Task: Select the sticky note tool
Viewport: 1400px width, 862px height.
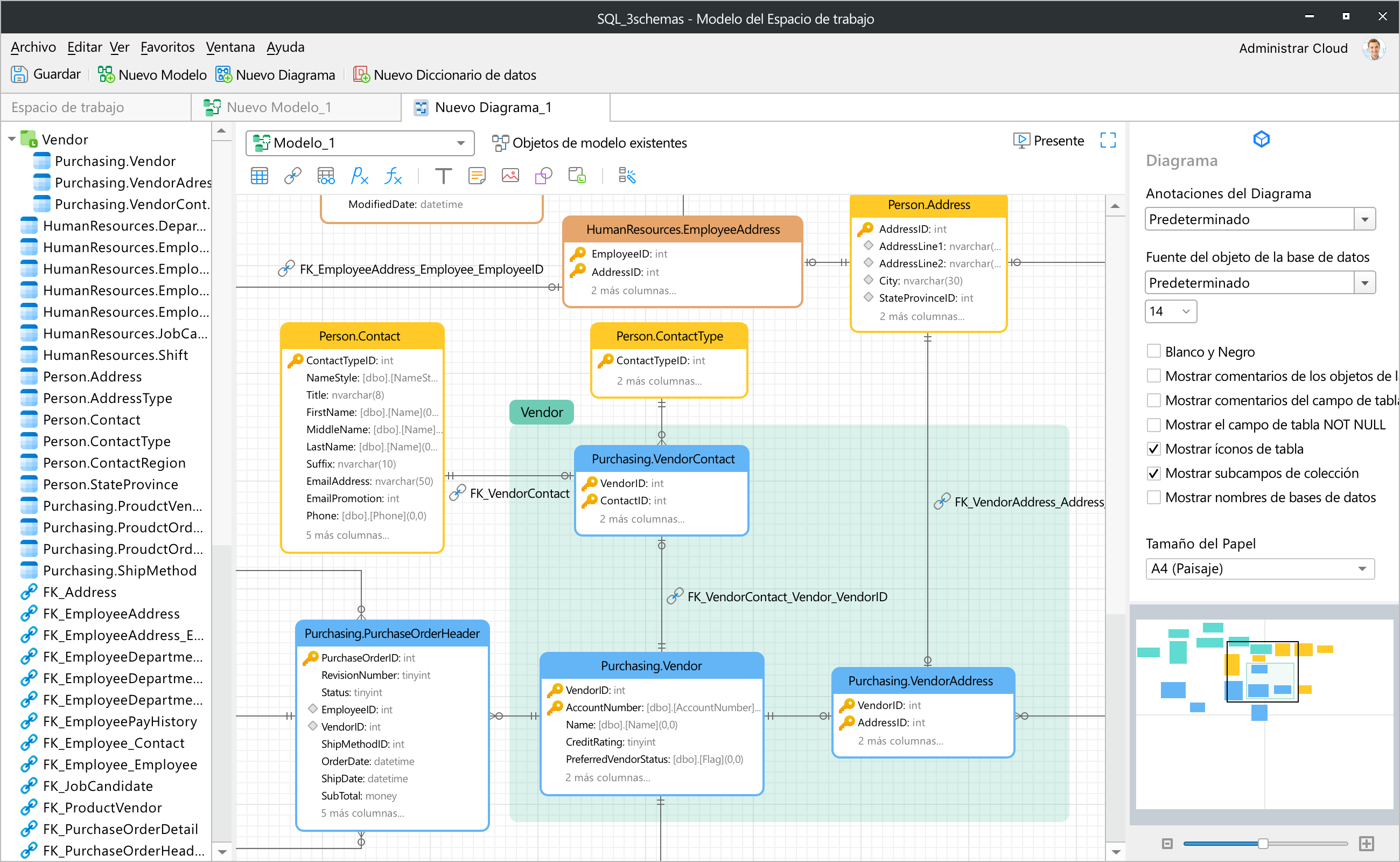Action: tap(477, 176)
